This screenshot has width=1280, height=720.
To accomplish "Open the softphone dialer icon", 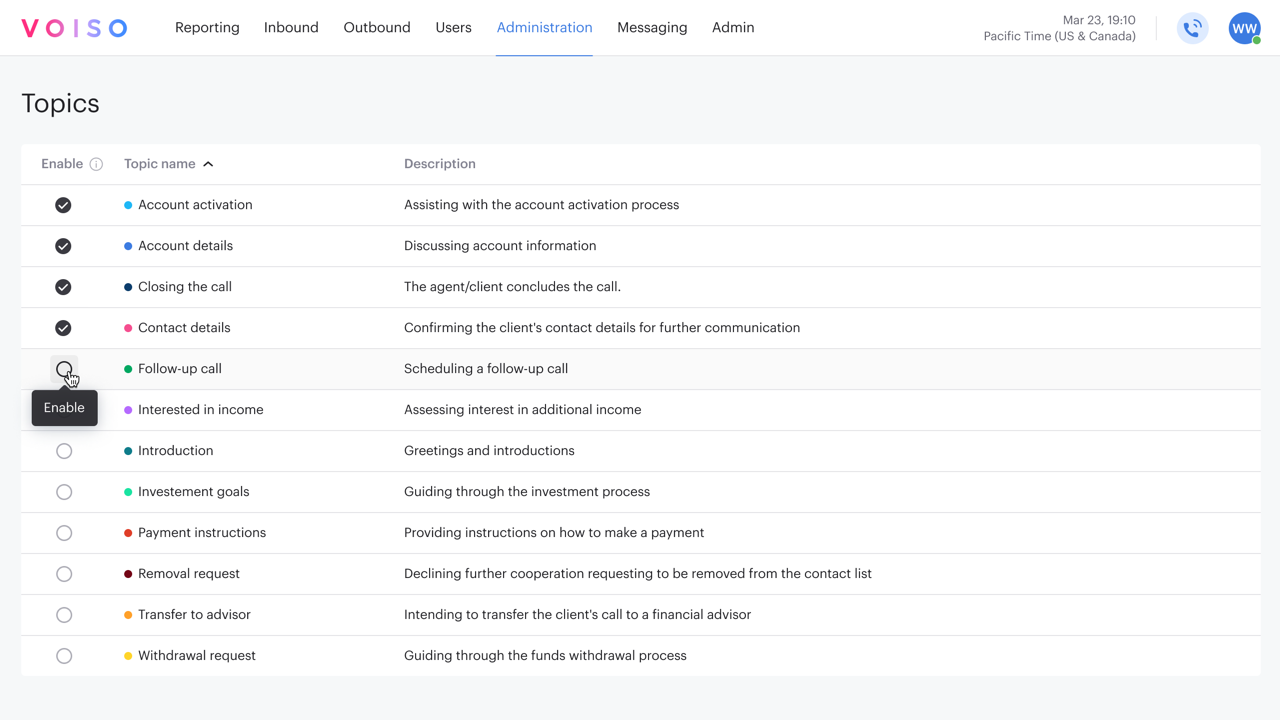I will 1192,28.
